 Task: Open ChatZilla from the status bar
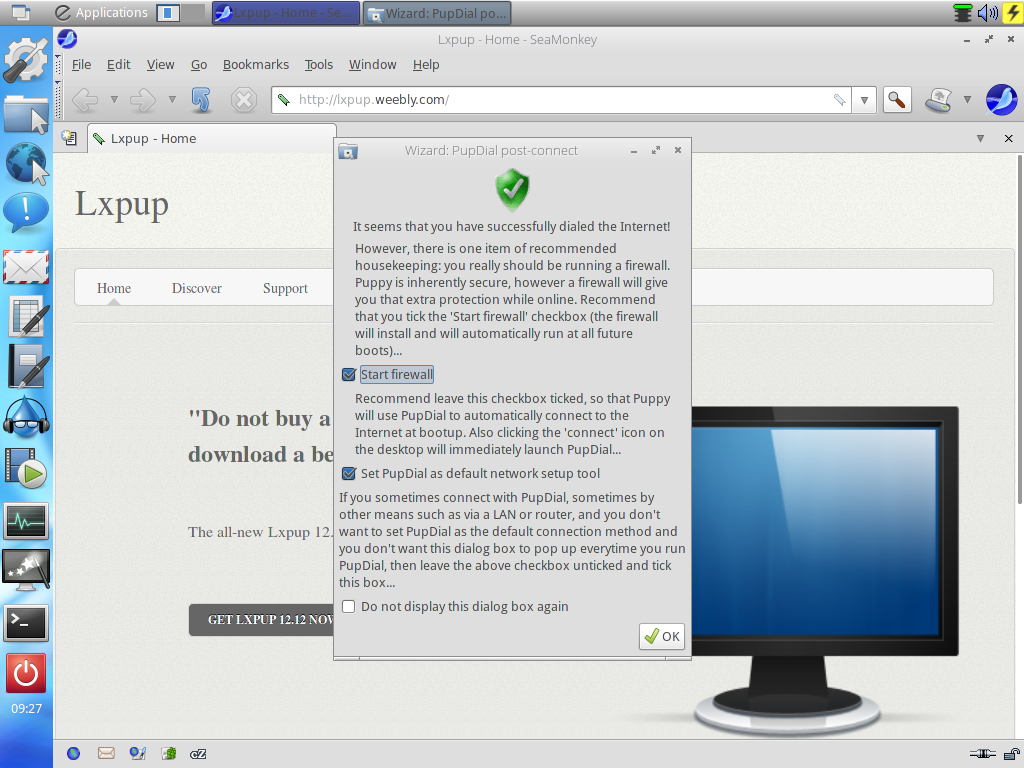[x=198, y=754]
